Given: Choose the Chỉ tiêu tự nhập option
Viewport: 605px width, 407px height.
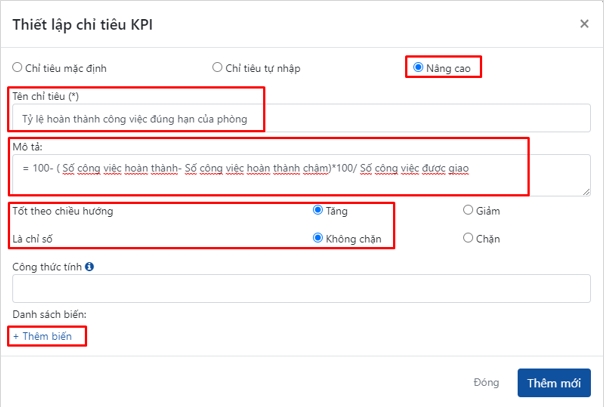Looking at the screenshot, I should coord(217,68).
